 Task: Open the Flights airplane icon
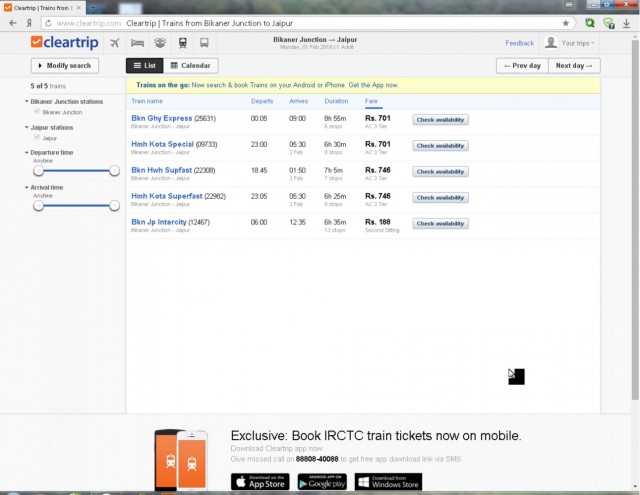click(x=115, y=43)
